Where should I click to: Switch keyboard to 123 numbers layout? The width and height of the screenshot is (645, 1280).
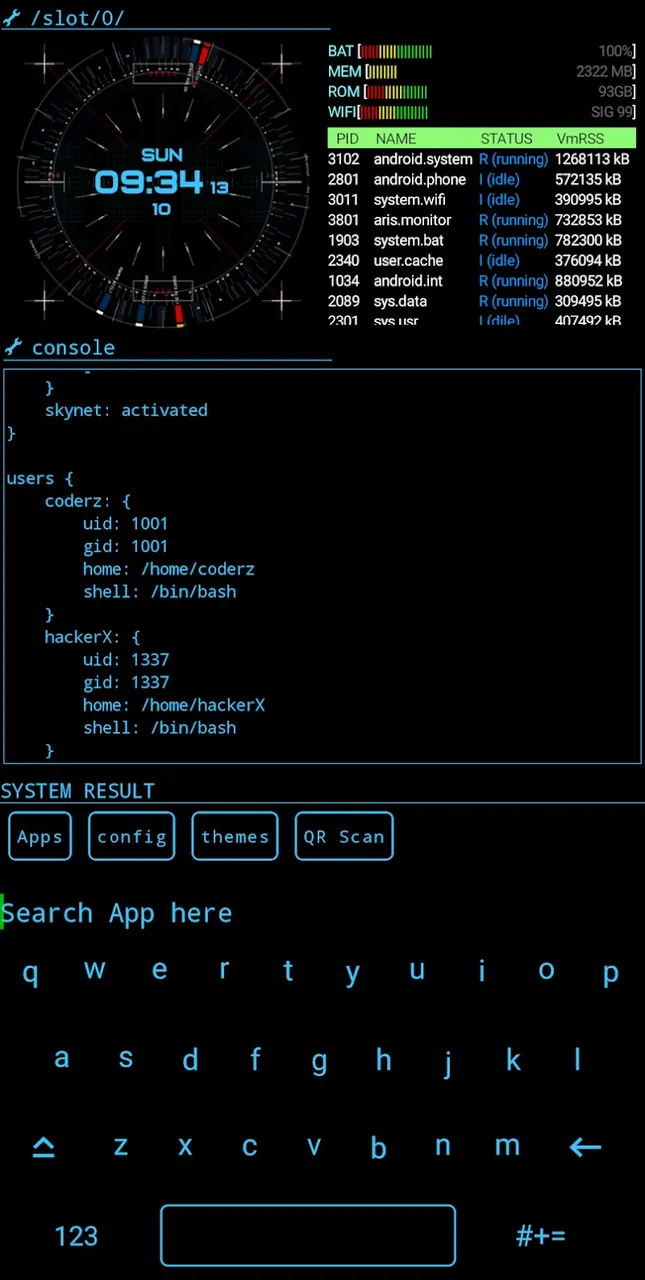76,1236
